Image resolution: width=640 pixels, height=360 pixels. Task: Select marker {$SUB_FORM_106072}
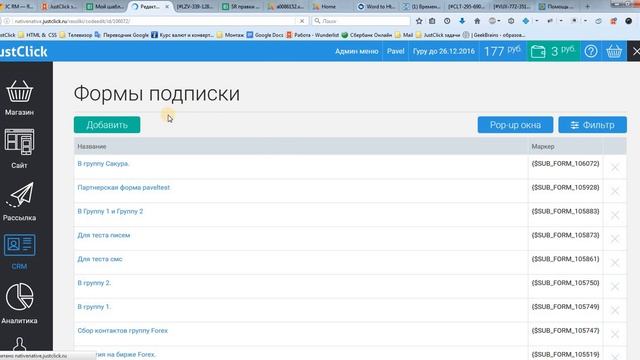pos(565,164)
